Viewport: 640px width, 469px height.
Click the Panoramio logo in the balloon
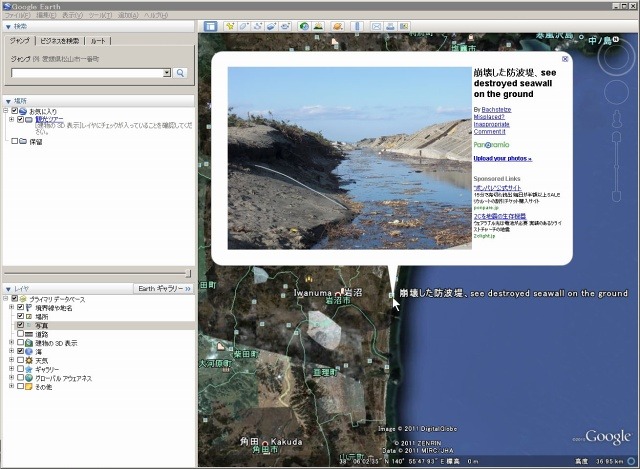[491, 144]
